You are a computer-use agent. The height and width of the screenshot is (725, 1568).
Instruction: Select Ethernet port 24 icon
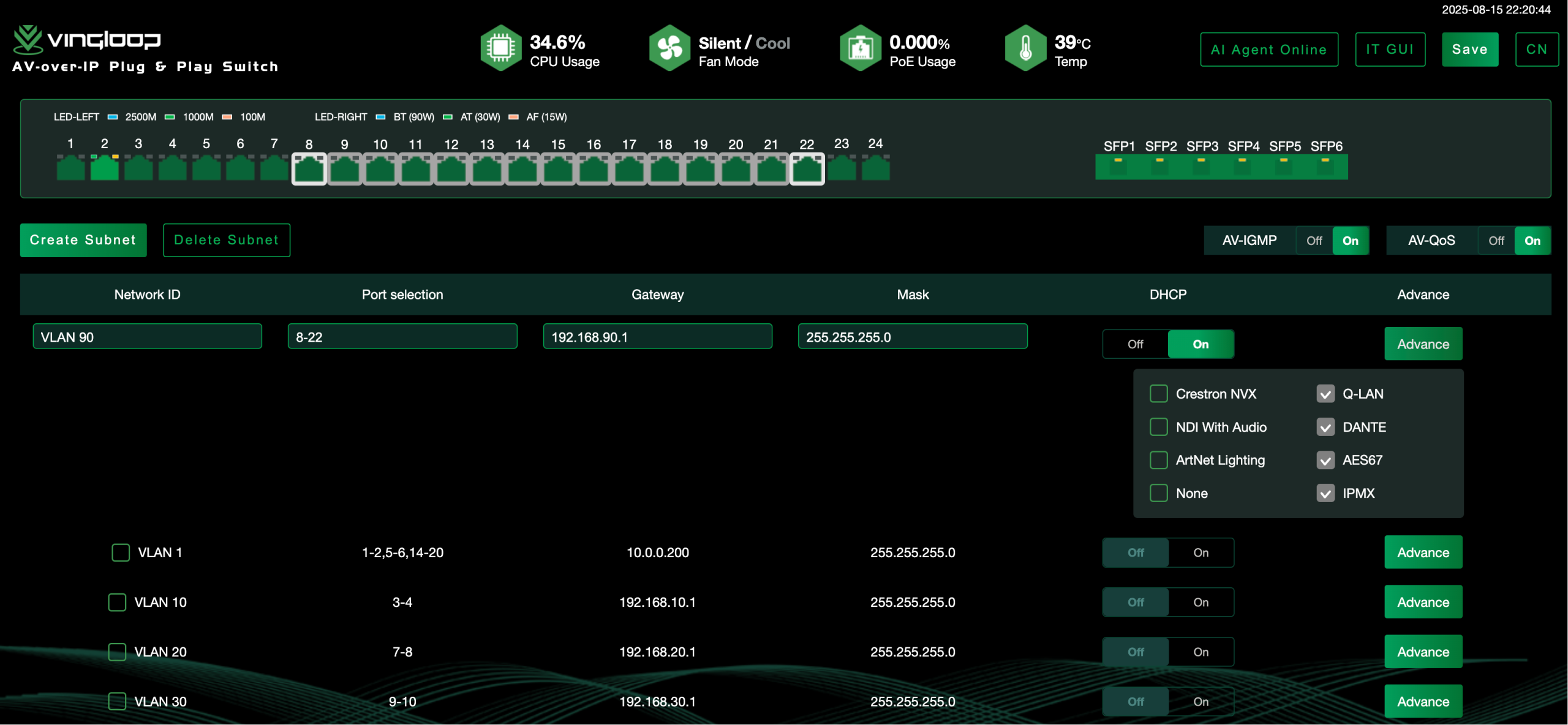tap(876, 167)
